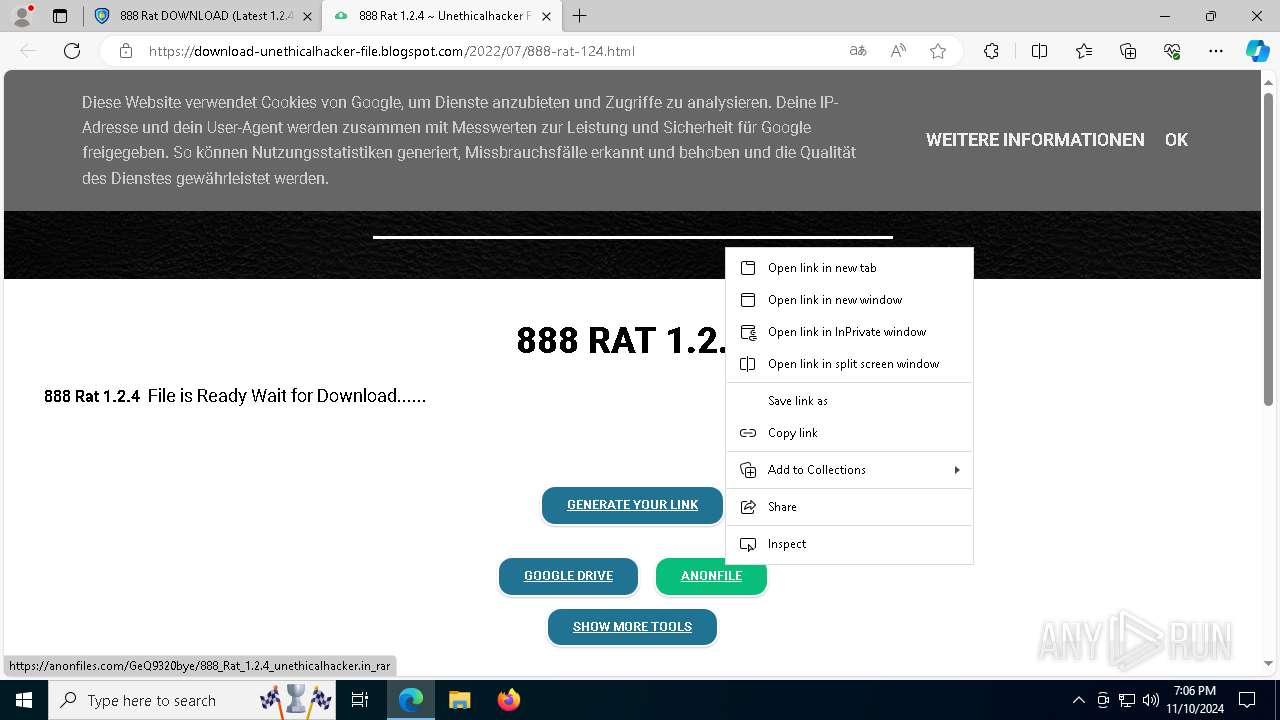1280x720 pixels.
Task: Open Settings and more menu
Action: click(x=1216, y=51)
